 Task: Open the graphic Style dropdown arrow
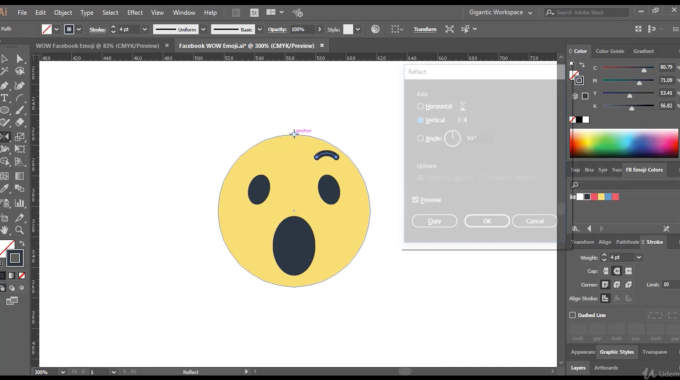click(358, 29)
